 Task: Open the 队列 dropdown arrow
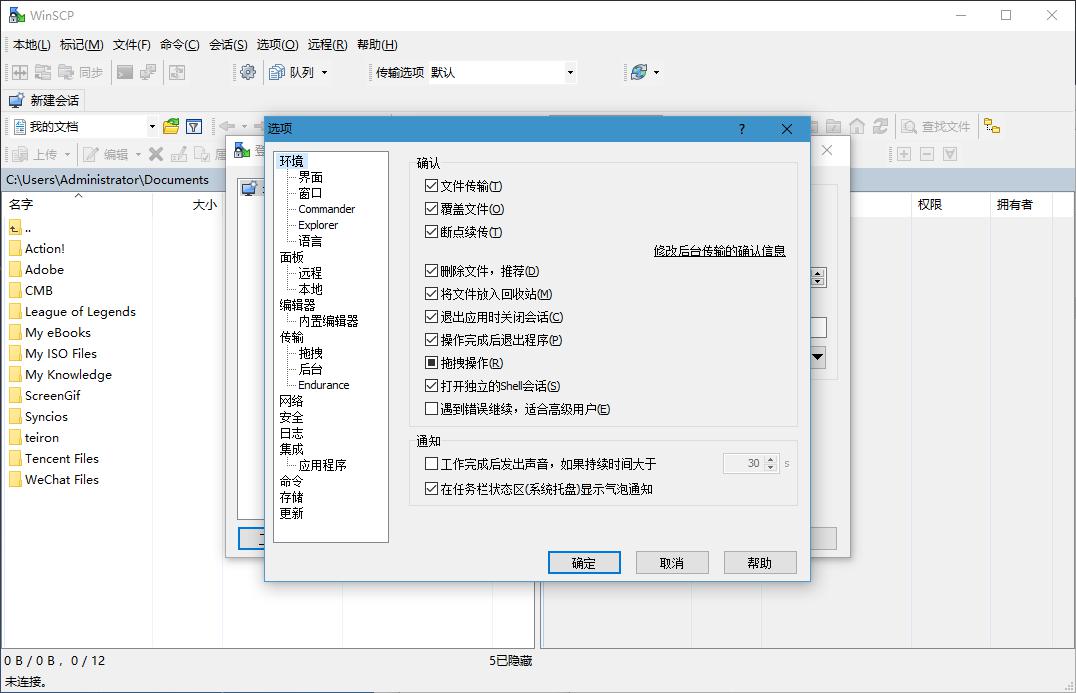[324, 73]
